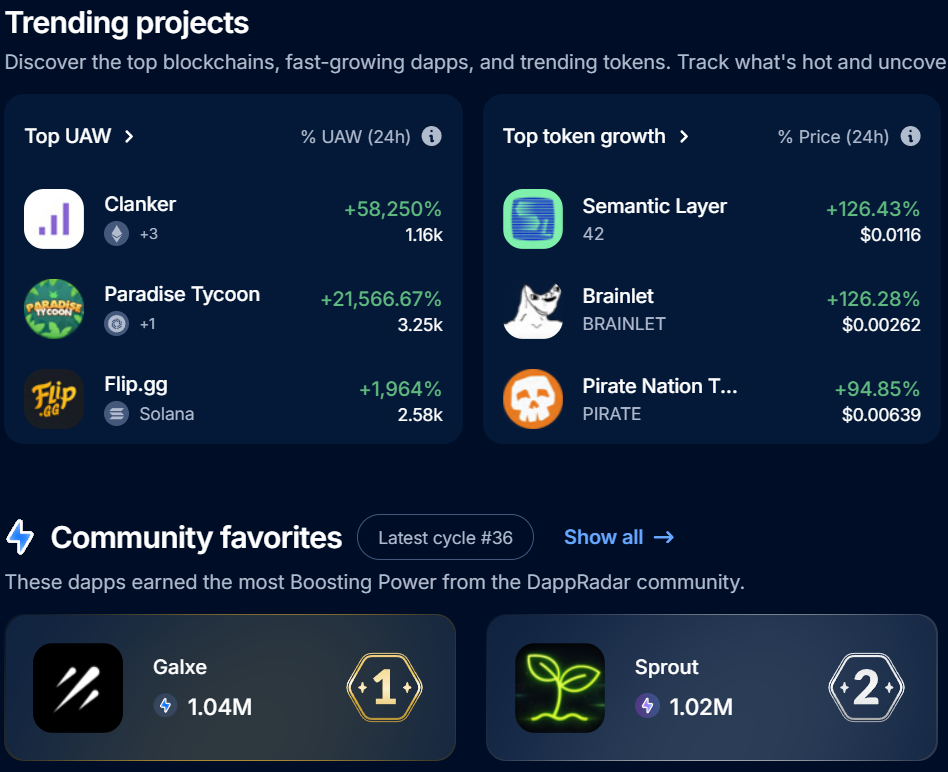Click Solana chain icon under Flip.gg
The width and height of the screenshot is (948, 772).
point(117,414)
